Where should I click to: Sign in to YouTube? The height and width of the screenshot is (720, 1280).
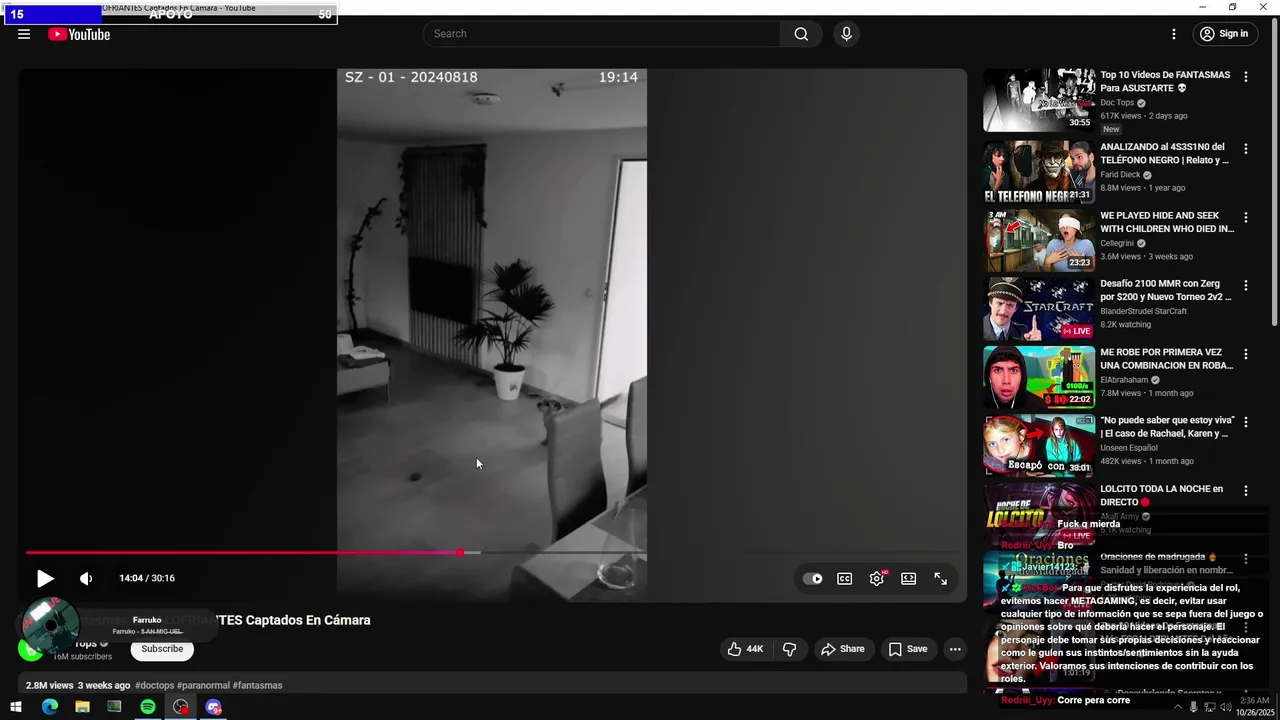coord(1224,34)
